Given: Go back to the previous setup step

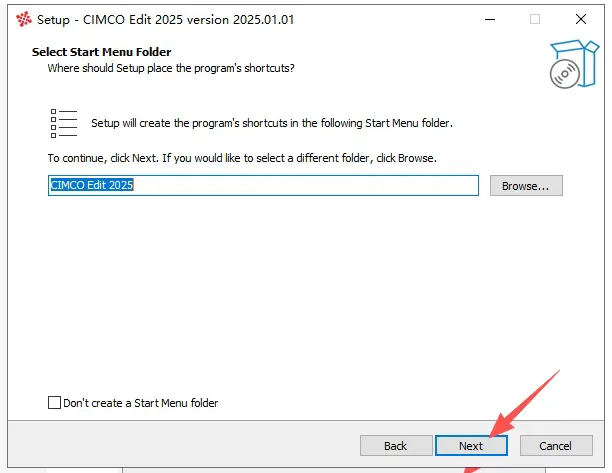Looking at the screenshot, I should 396,446.
